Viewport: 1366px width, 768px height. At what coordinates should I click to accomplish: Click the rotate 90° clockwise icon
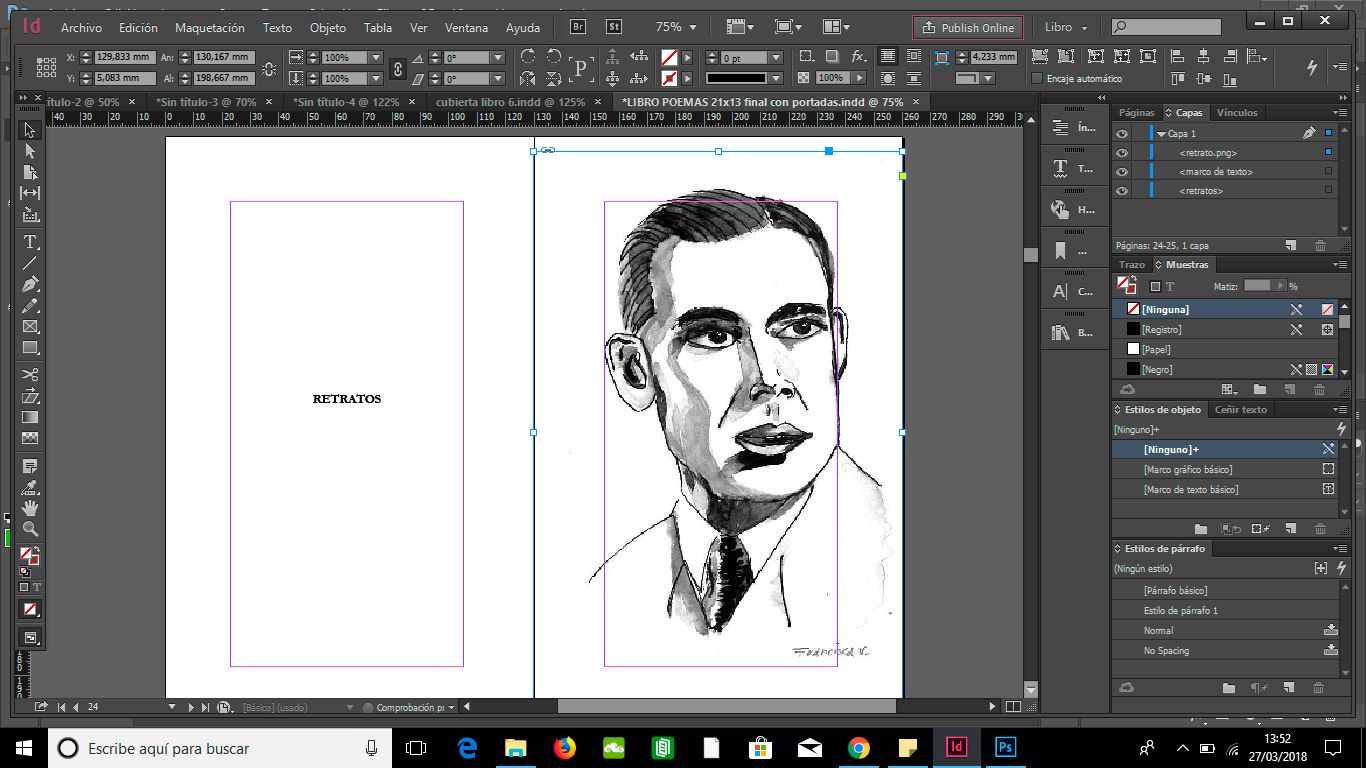pos(528,57)
